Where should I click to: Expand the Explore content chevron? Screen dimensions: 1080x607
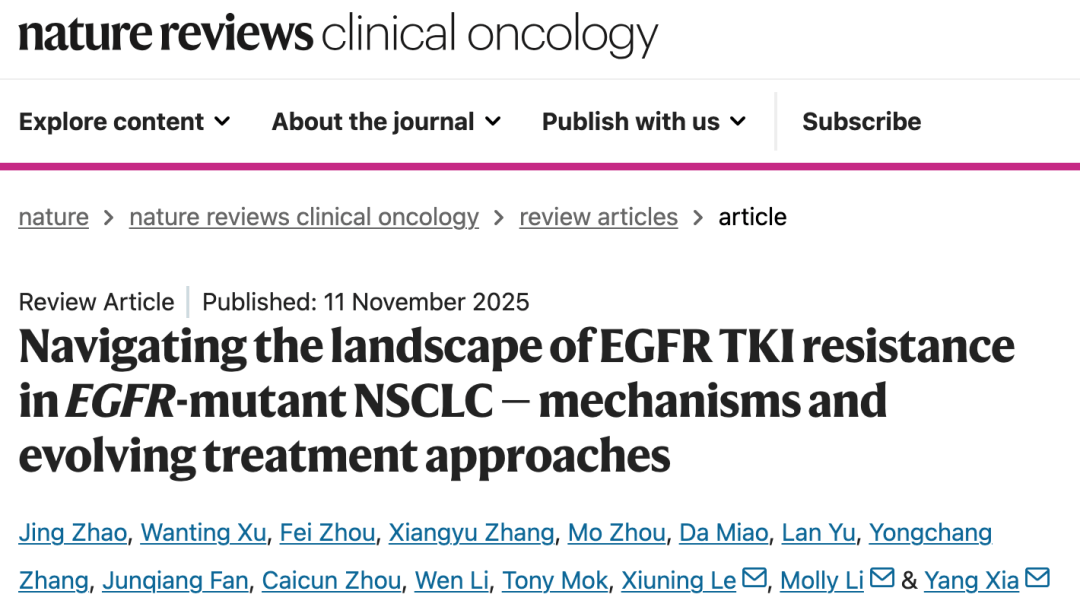(x=222, y=122)
